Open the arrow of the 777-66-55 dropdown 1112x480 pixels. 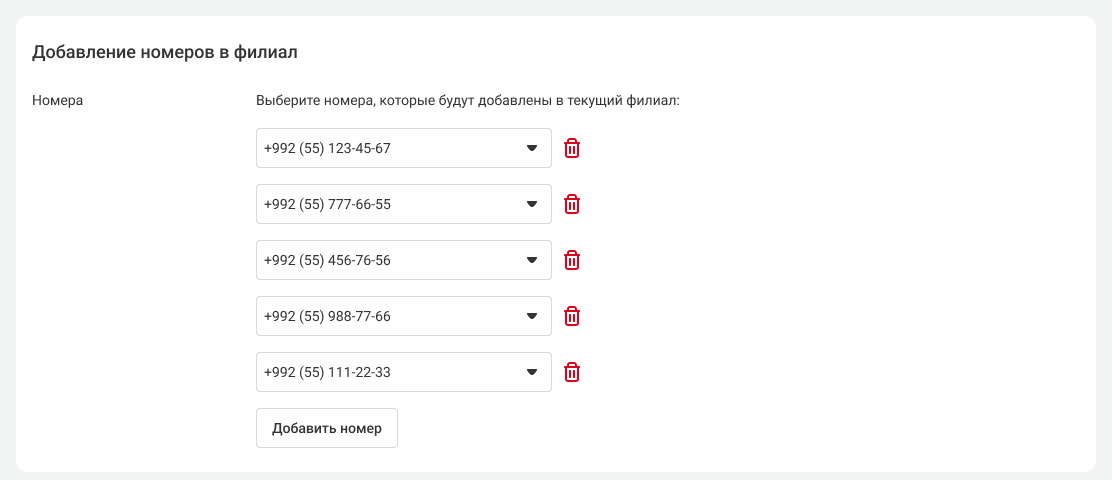pos(532,204)
